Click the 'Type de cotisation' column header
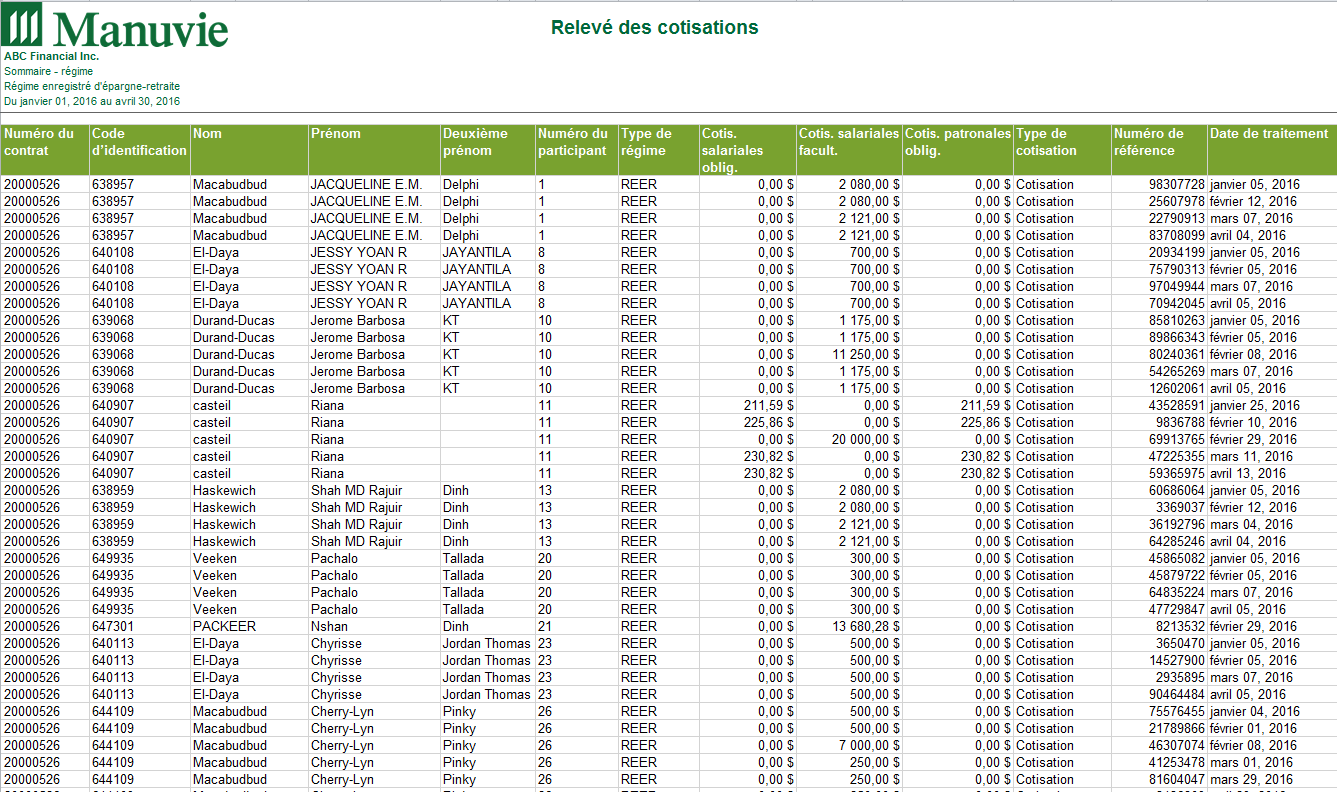The width and height of the screenshot is (1337, 792). click(1046, 142)
